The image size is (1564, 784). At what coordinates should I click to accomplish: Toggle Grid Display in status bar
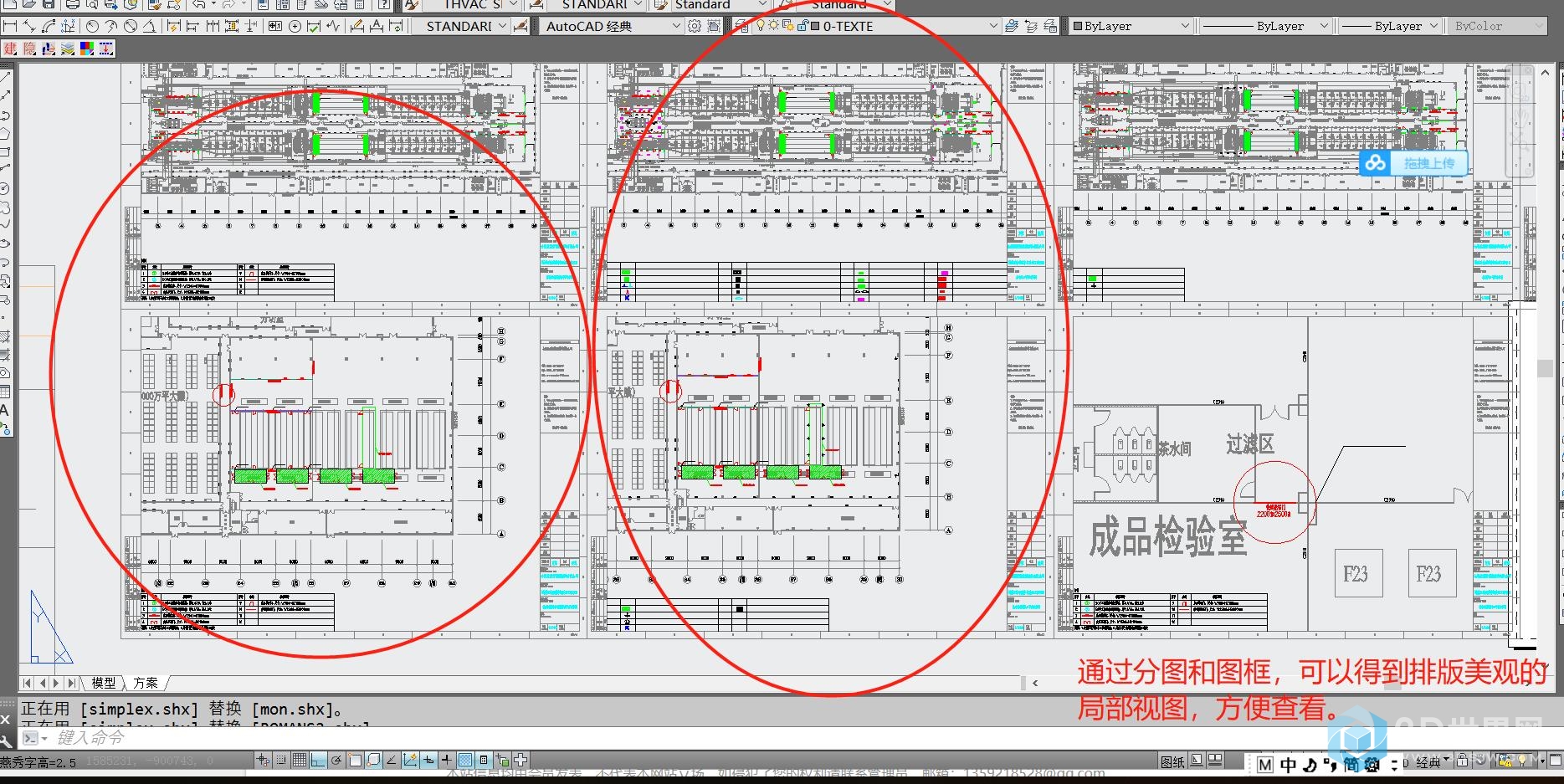click(x=300, y=760)
